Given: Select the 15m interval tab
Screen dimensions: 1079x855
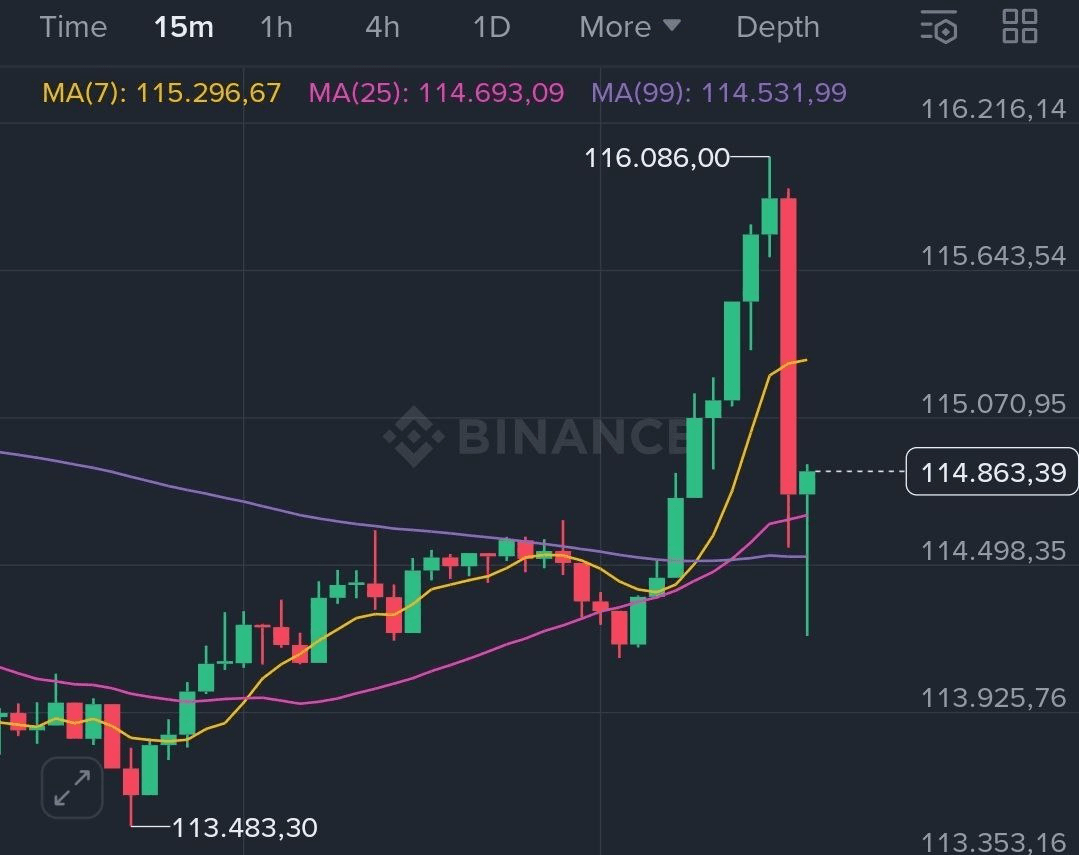Looking at the screenshot, I should pyautogui.click(x=184, y=27).
